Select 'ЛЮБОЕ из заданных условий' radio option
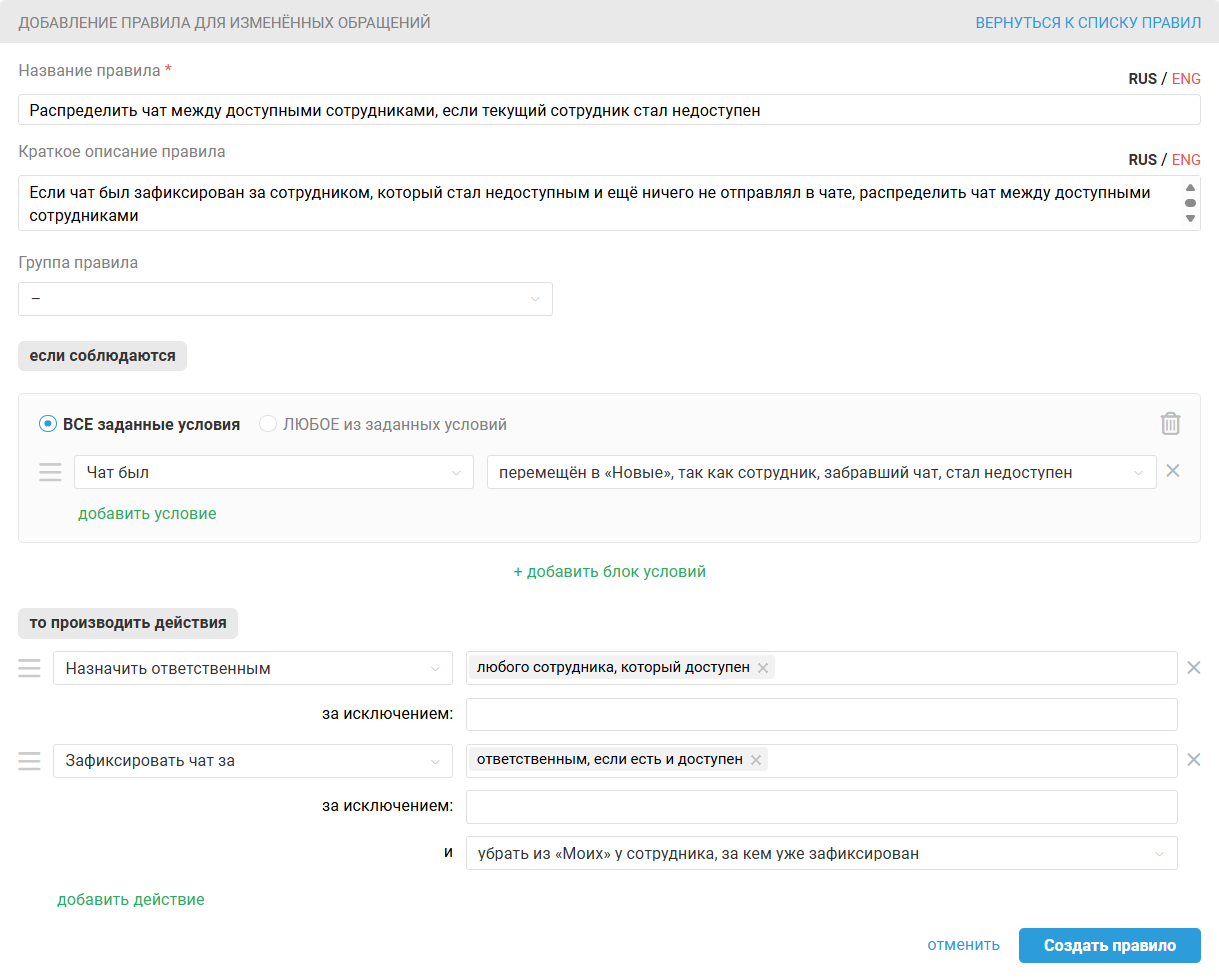Viewport: 1219px width, 980px height. [268, 424]
